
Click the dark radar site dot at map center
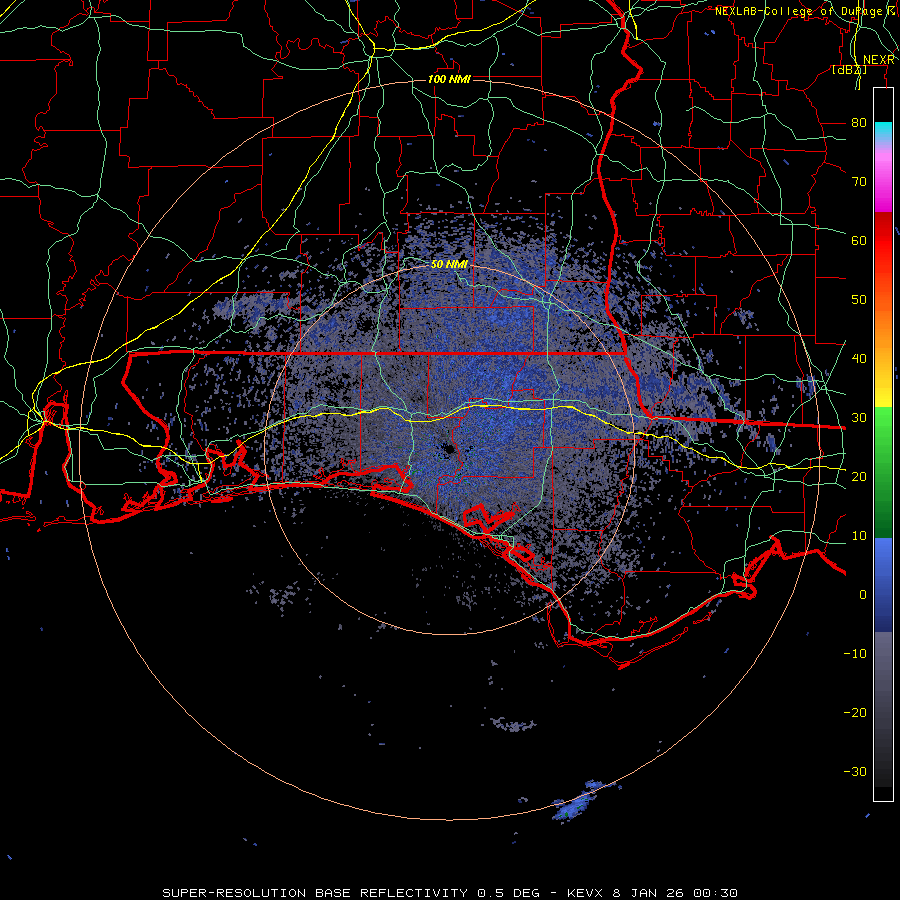click(x=449, y=450)
